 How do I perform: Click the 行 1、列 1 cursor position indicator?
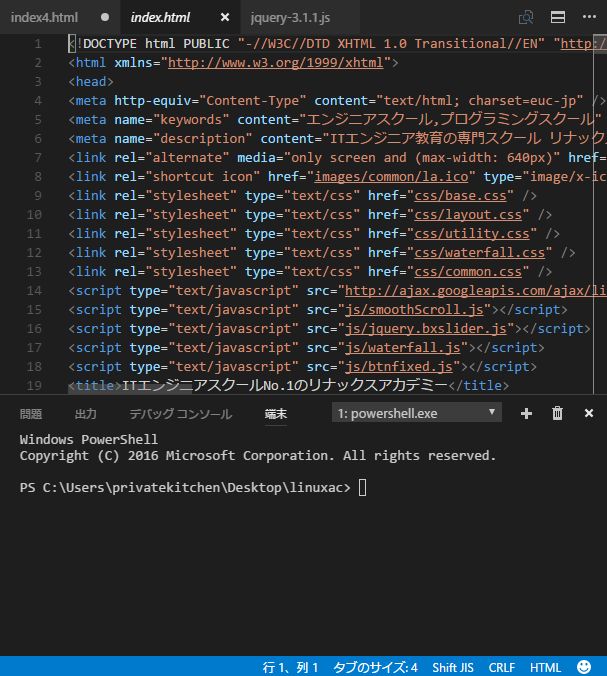[290, 667]
